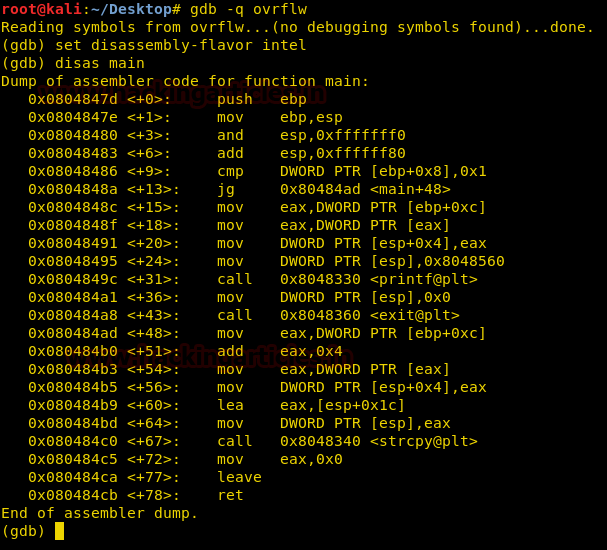The height and width of the screenshot is (550, 607).
Task: Click the 'mov eax,0x0' instruction at main+72
Action: [x=280, y=459]
